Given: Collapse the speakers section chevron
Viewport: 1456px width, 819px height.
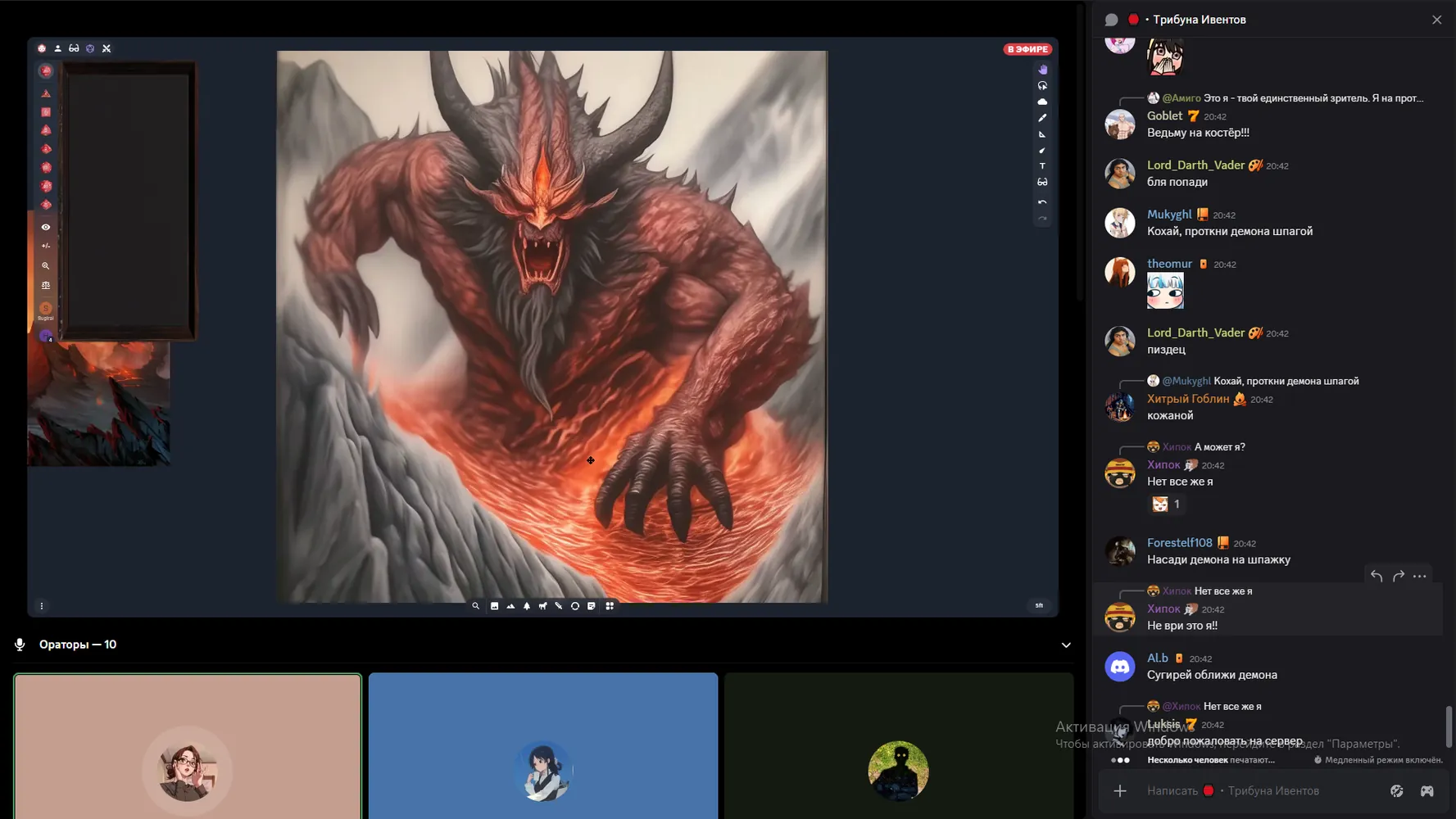Looking at the screenshot, I should (x=1066, y=645).
